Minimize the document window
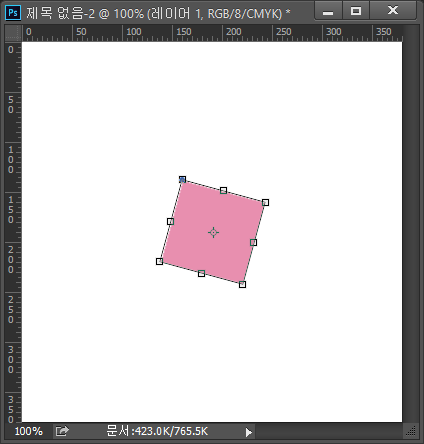 click(328, 11)
